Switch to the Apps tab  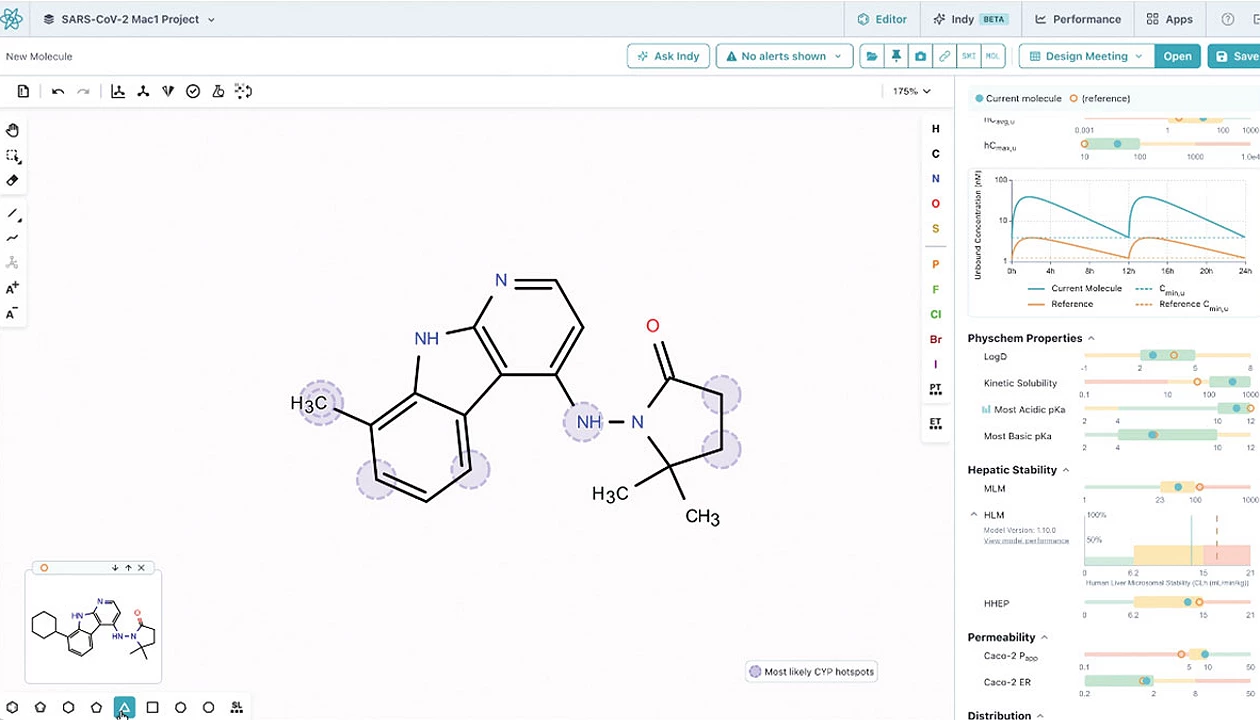[x=1170, y=19]
